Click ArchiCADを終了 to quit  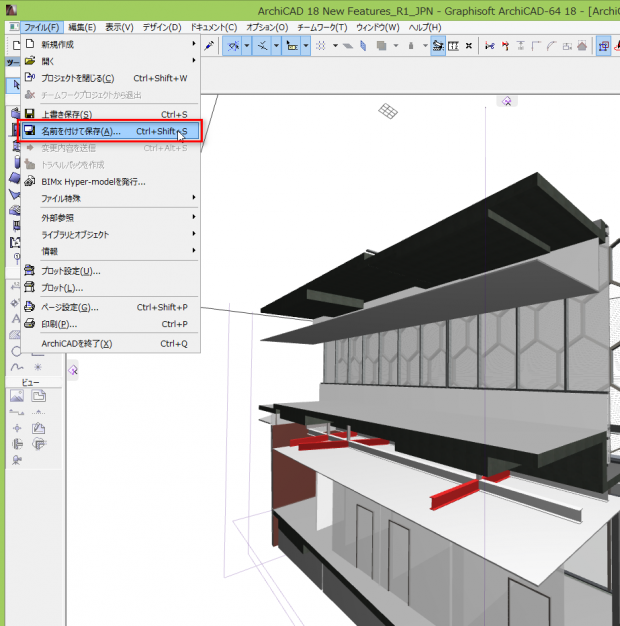coord(76,343)
